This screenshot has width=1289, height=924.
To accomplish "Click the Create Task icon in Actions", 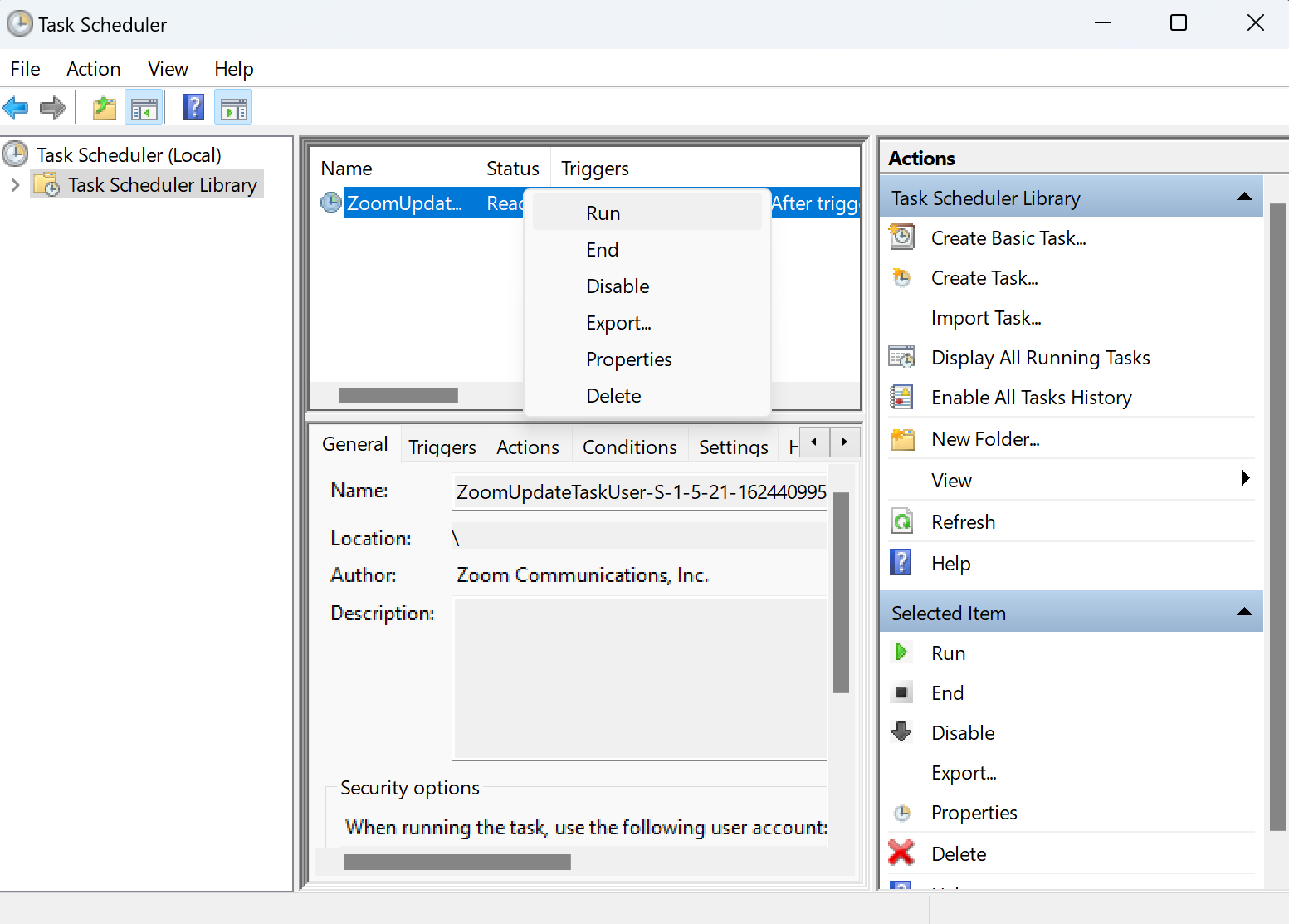I will [x=901, y=277].
